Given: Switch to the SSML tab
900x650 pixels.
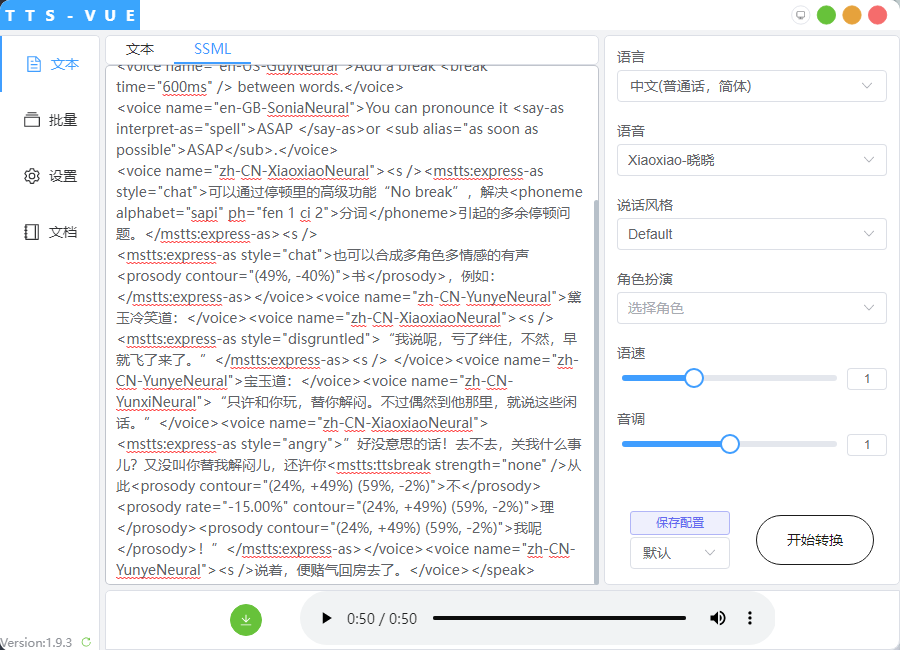Looking at the screenshot, I should (211, 48).
